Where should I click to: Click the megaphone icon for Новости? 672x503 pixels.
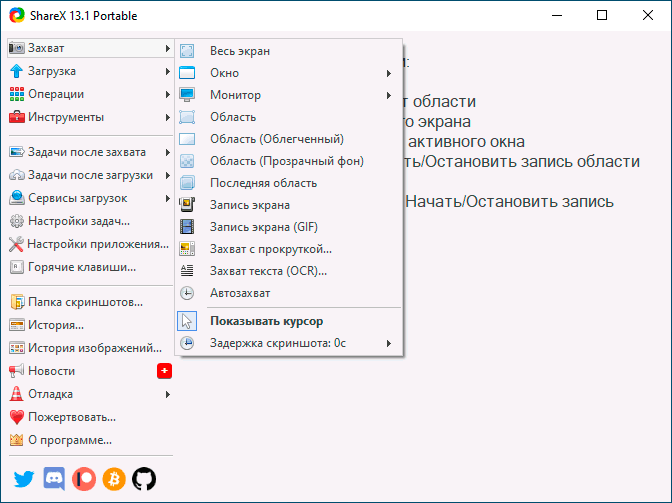click(17, 371)
